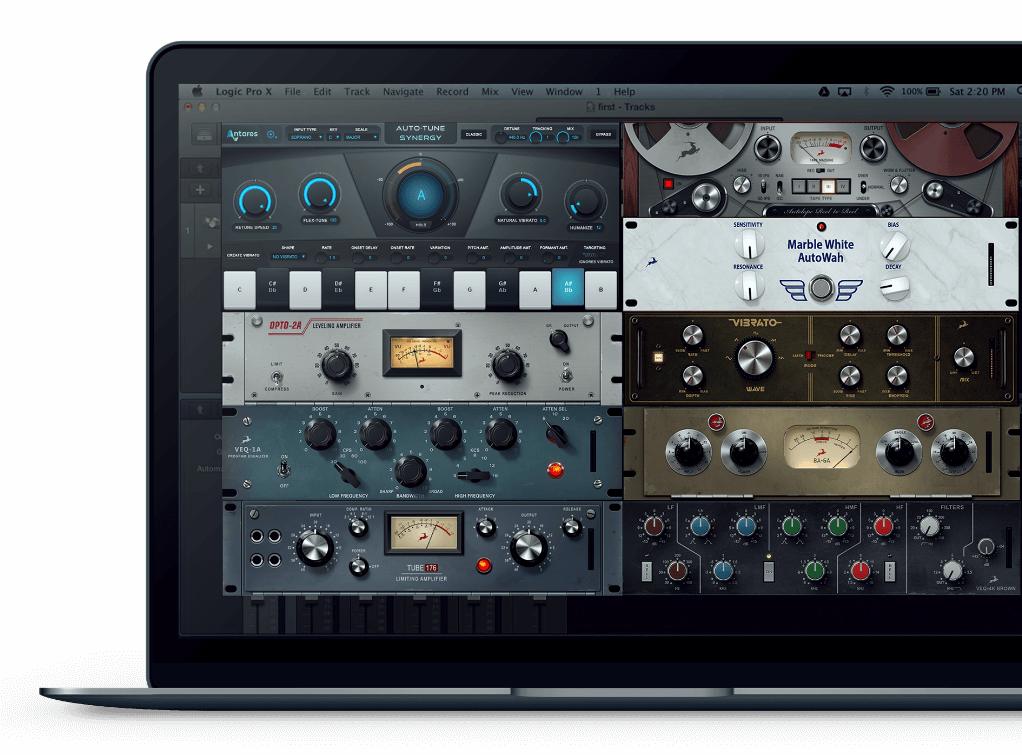The height and width of the screenshot is (755, 1022).
Task: Open Auto-Tune settings gear icon
Action: click(x=272, y=134)
